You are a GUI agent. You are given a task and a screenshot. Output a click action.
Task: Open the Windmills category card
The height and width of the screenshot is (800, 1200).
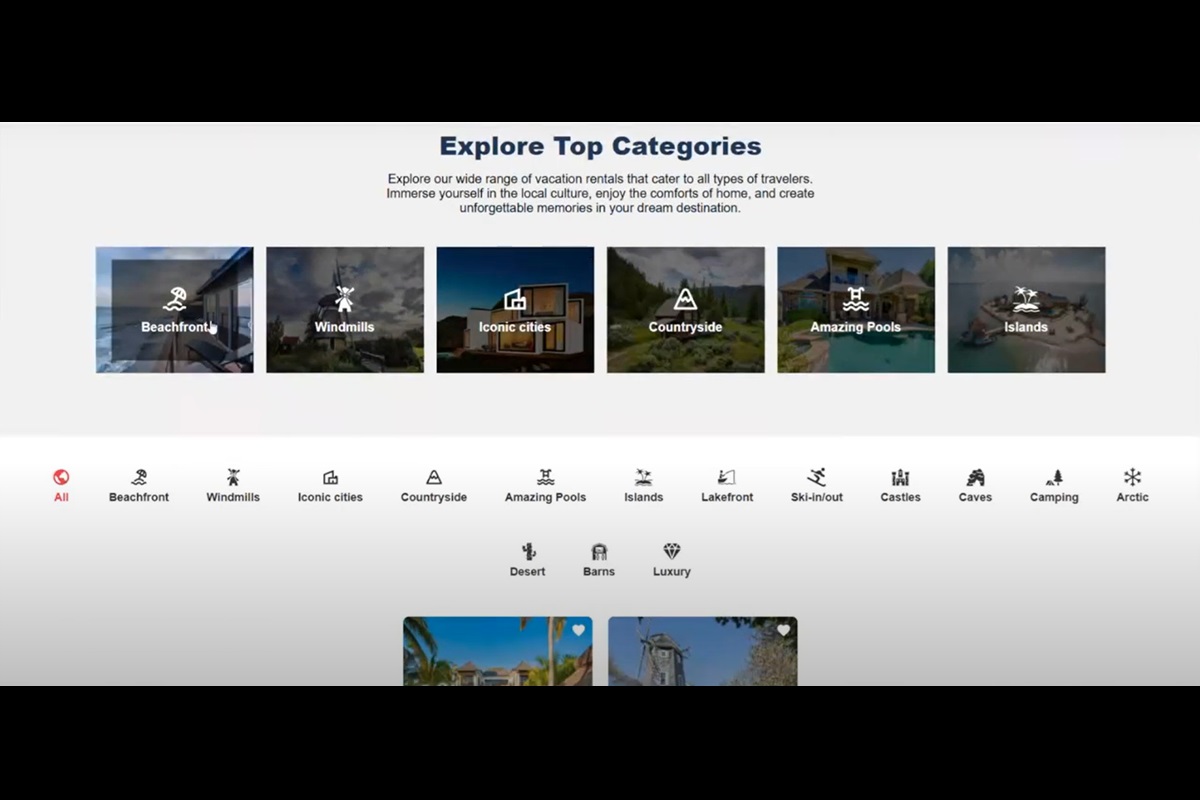coord(345,310)
